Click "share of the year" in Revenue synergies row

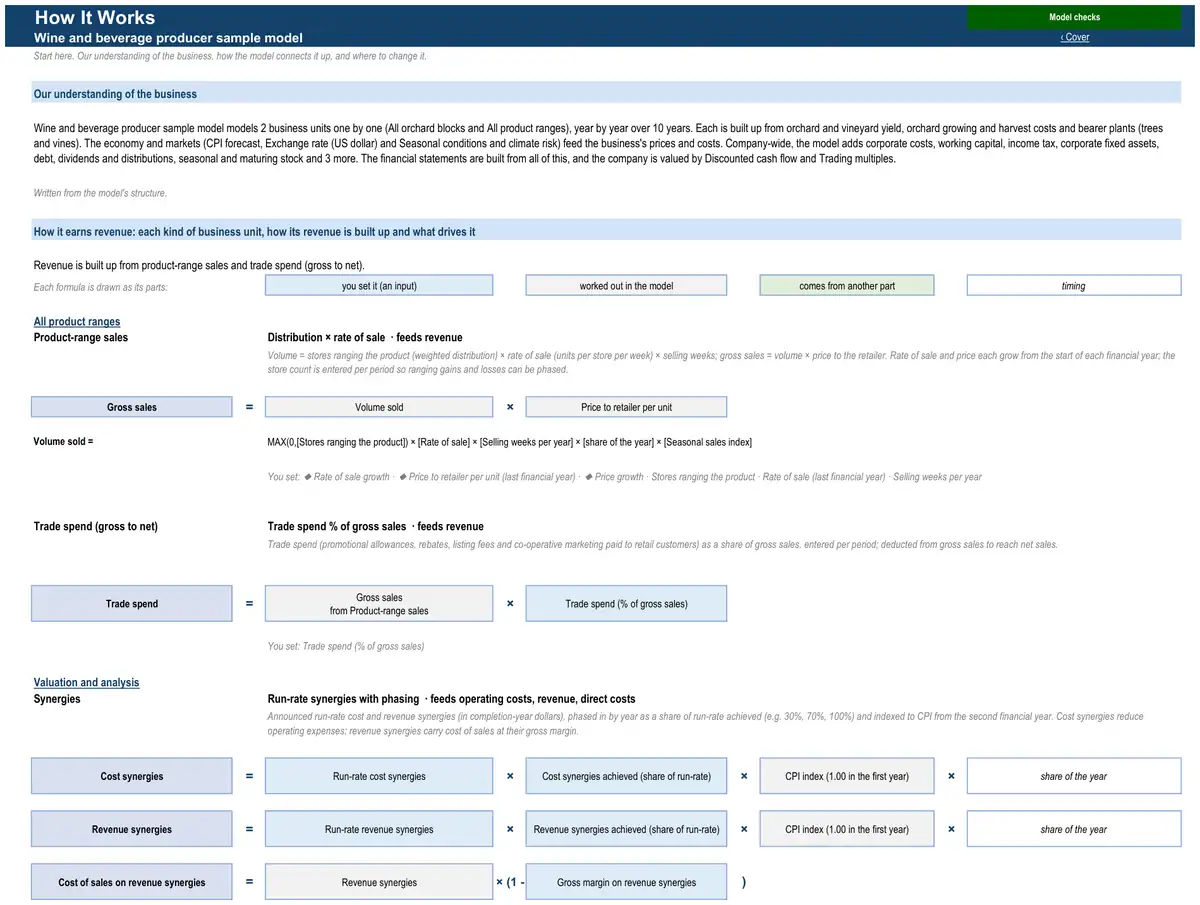click(1074, 829)
